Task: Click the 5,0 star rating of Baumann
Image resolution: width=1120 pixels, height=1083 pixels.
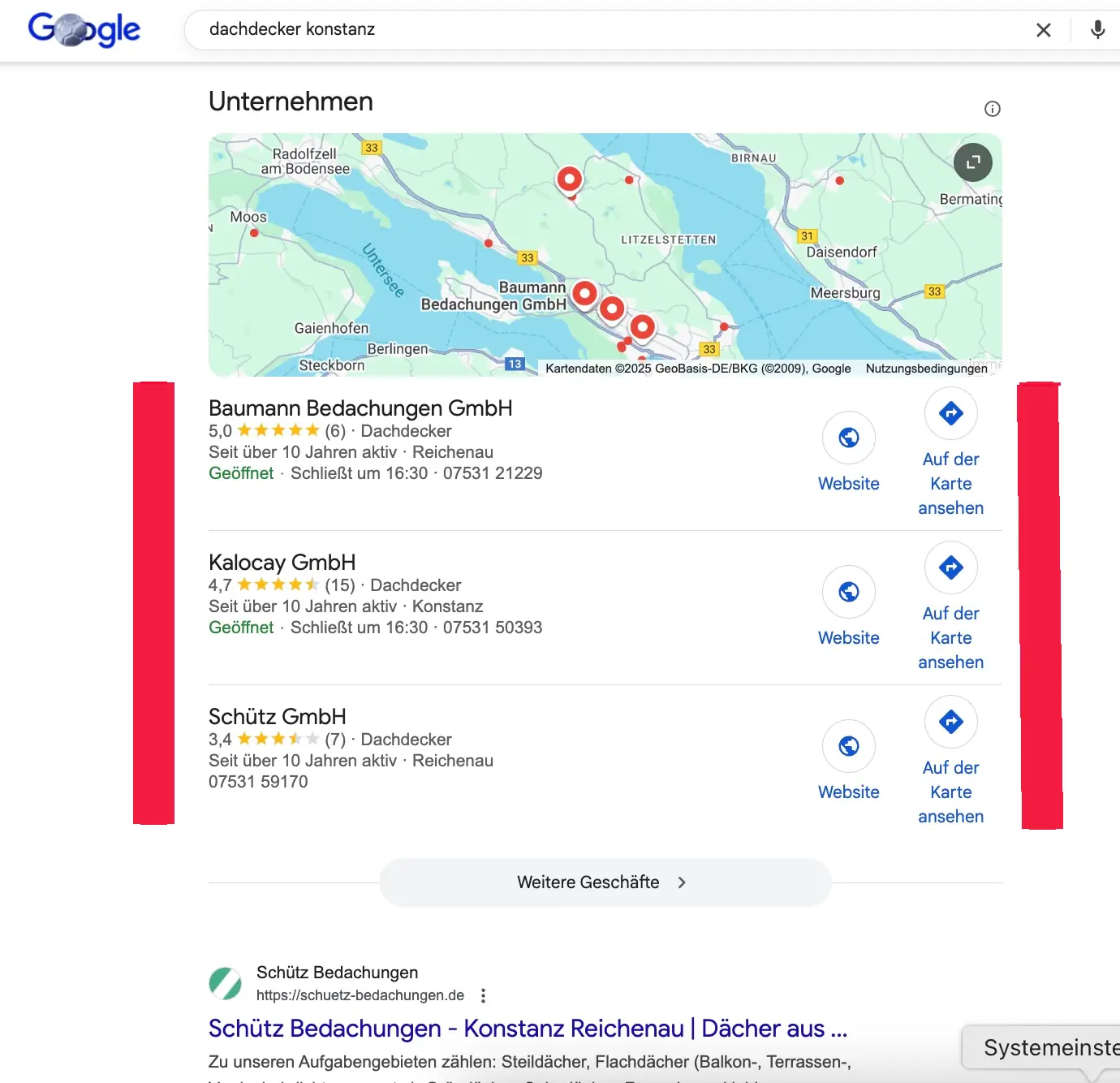Action: pyautogui.click(x=278, y=431)
